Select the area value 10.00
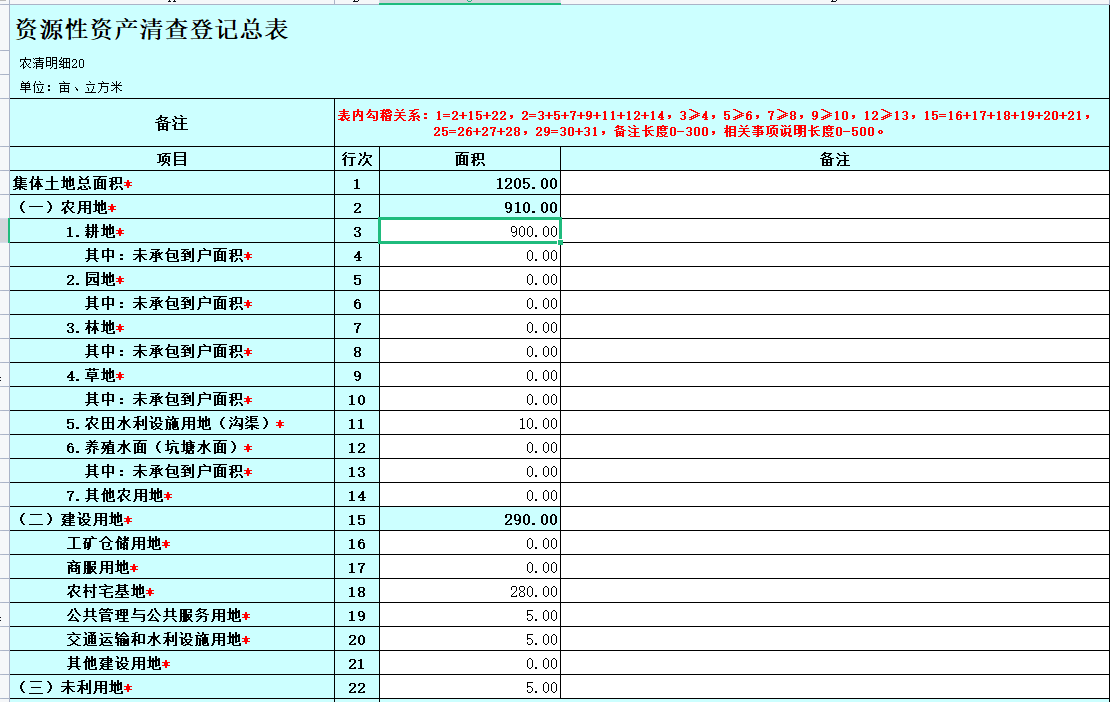The width and height of the screenshot is (1116, 702). click(470, 423)
